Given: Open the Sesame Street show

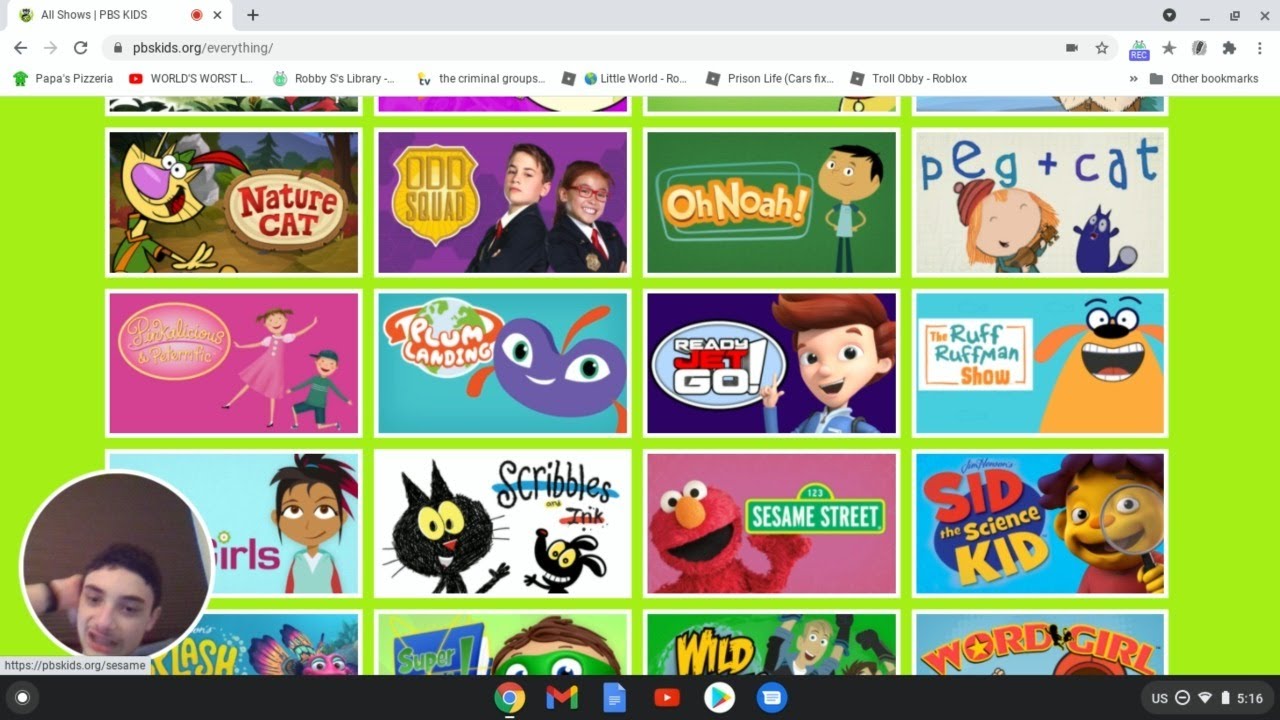Looking at the screenshot, I should (x=772, y=523).
